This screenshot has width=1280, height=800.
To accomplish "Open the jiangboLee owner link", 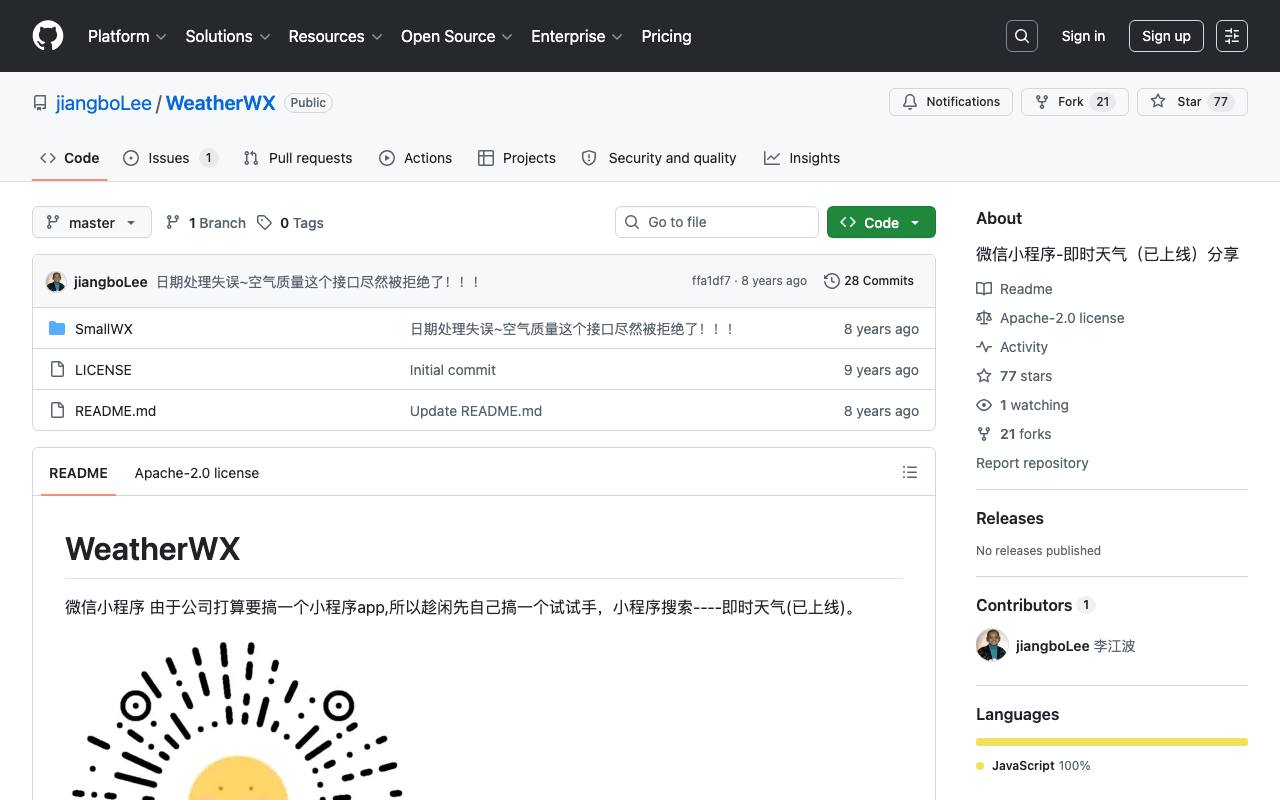I will (104, 103).
